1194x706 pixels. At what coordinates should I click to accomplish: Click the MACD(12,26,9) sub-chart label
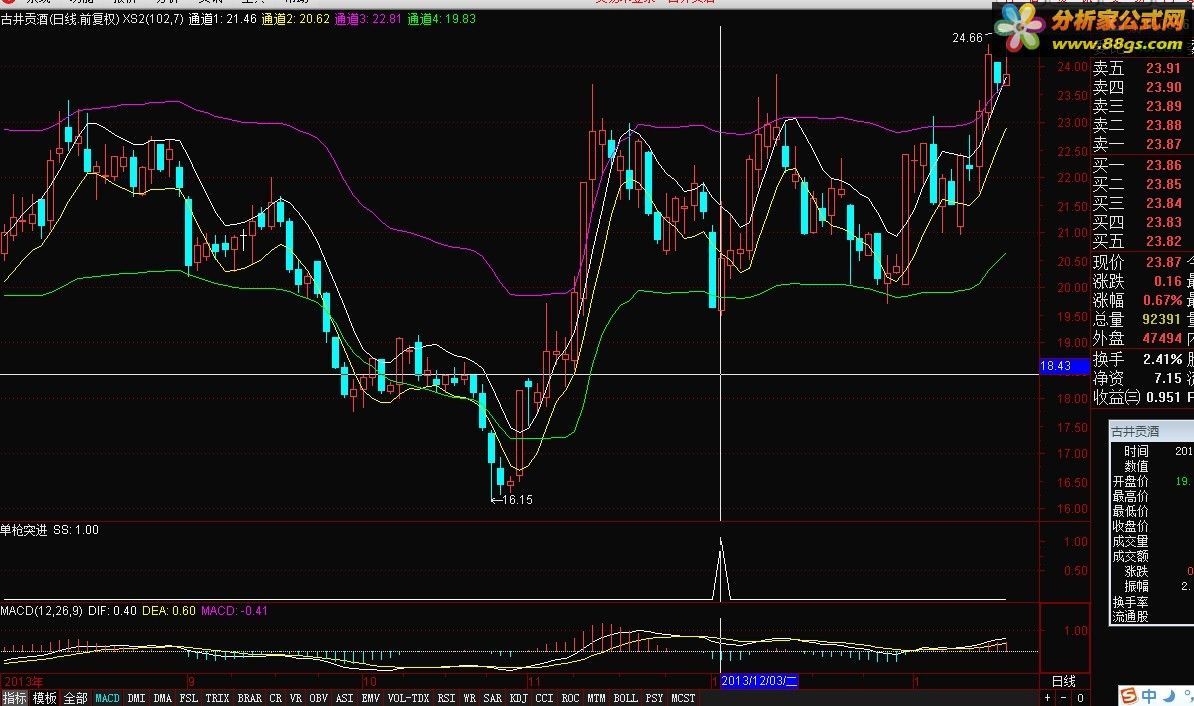point(41,611)
